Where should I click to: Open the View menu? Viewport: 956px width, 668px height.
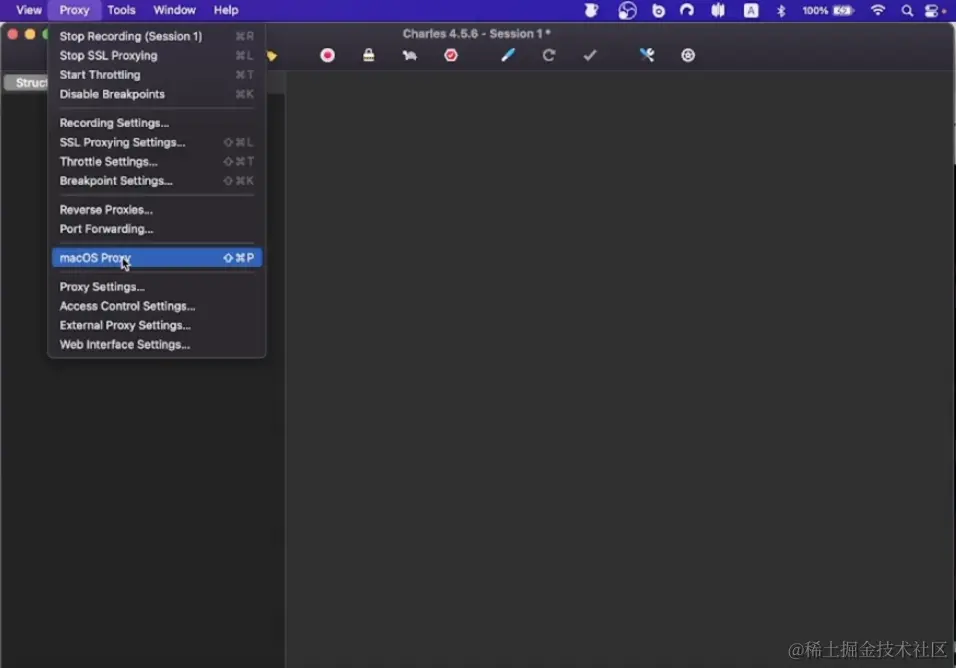coord(29,10)
